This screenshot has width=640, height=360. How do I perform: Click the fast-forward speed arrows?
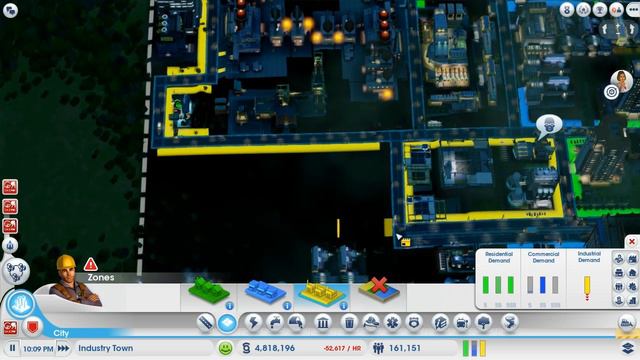click(63, 348)
